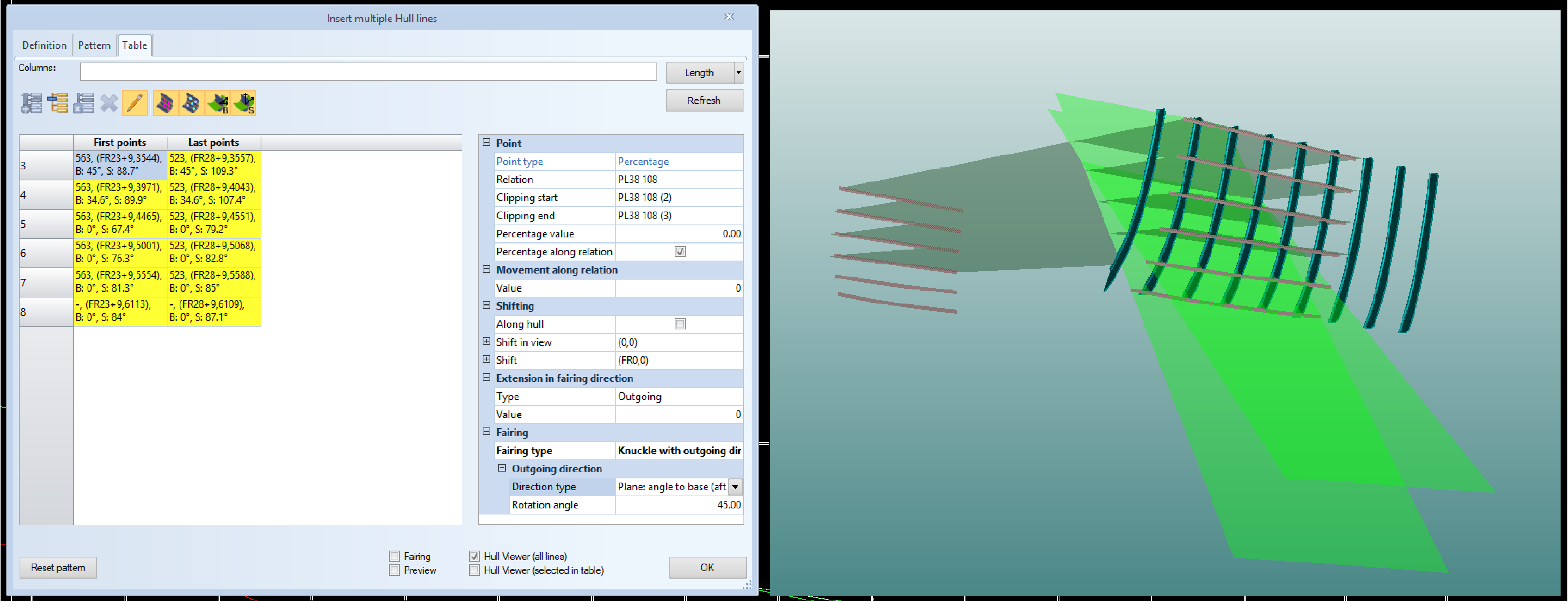Click the First points column header
The width and height of the screenshot is (1568, 601).
coord(120,142)
